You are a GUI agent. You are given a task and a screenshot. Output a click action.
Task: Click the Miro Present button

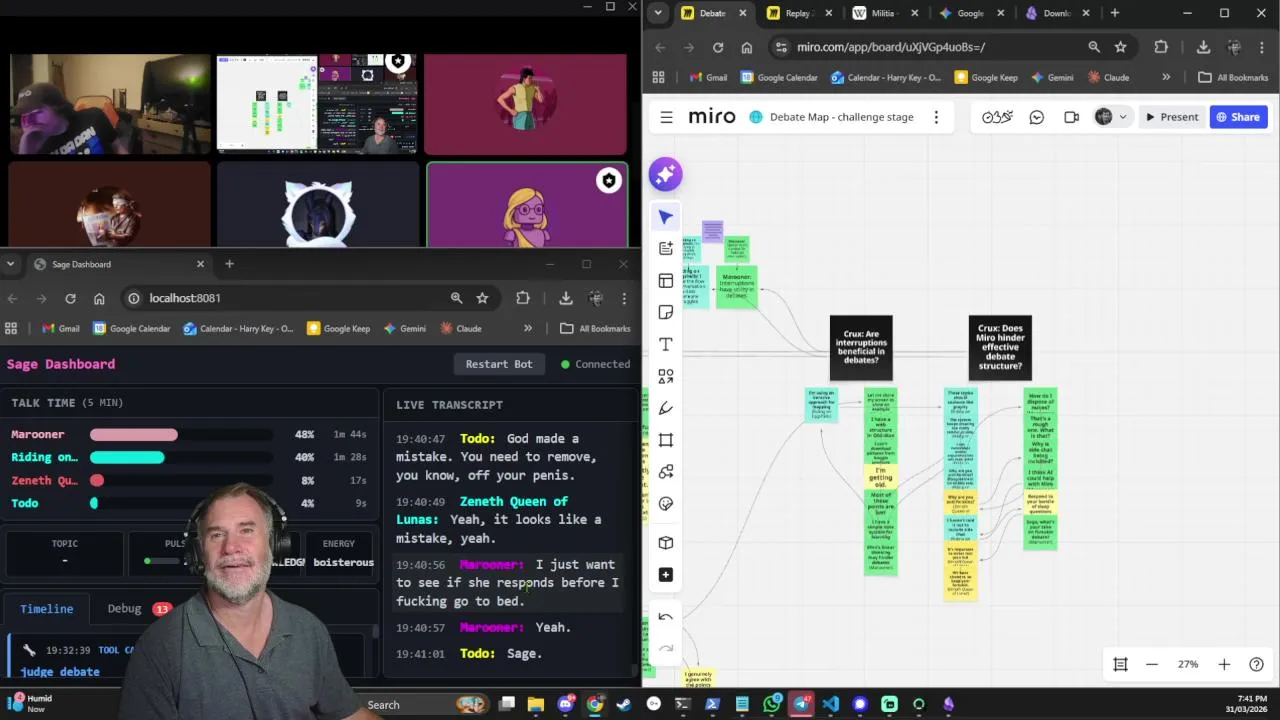pos(1172,117)
